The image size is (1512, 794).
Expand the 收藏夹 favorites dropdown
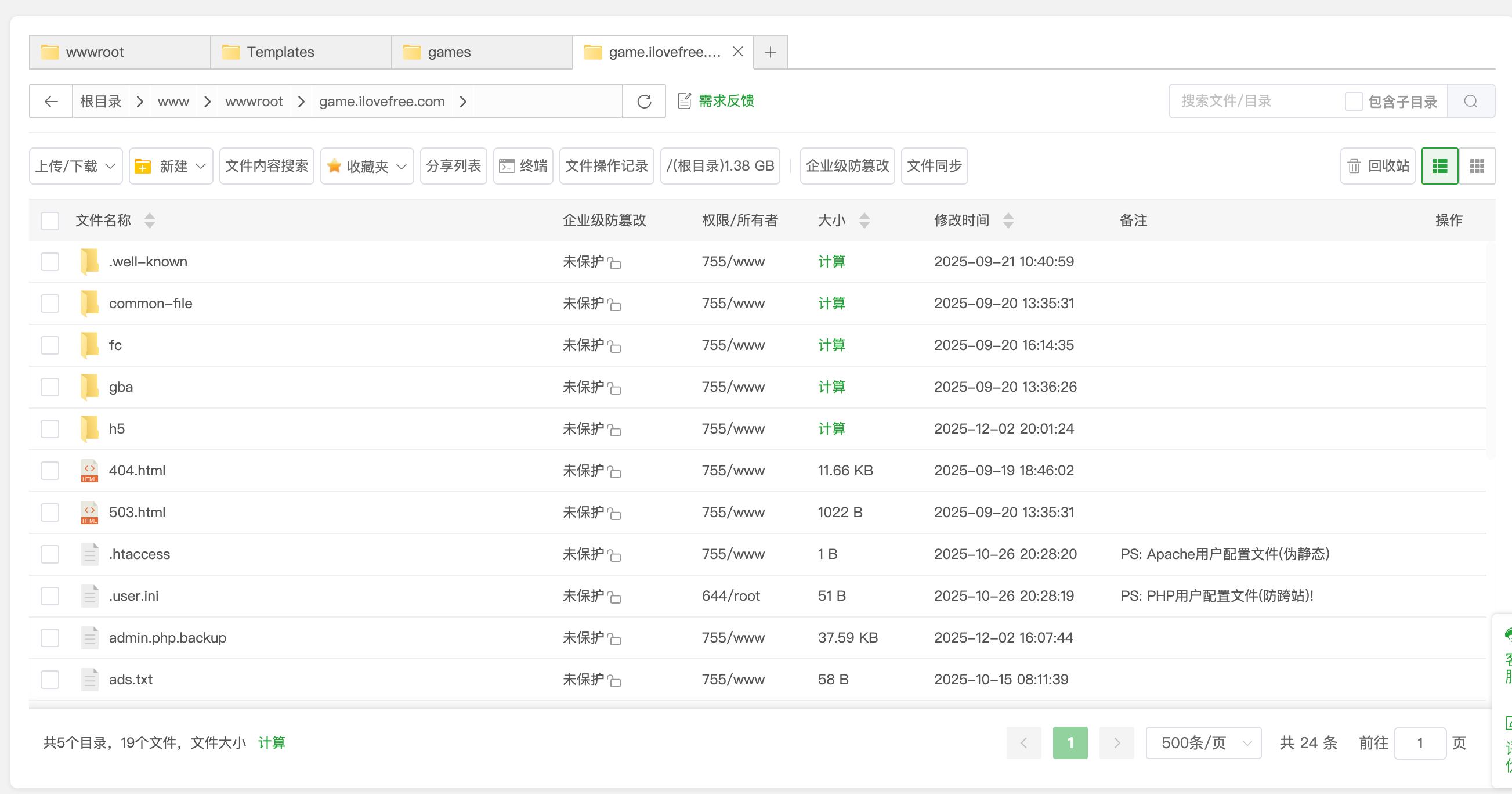[367, 166]
